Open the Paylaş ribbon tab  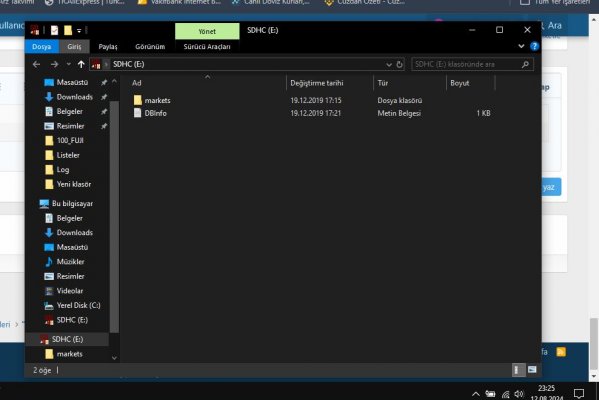(x=108, y=47)
